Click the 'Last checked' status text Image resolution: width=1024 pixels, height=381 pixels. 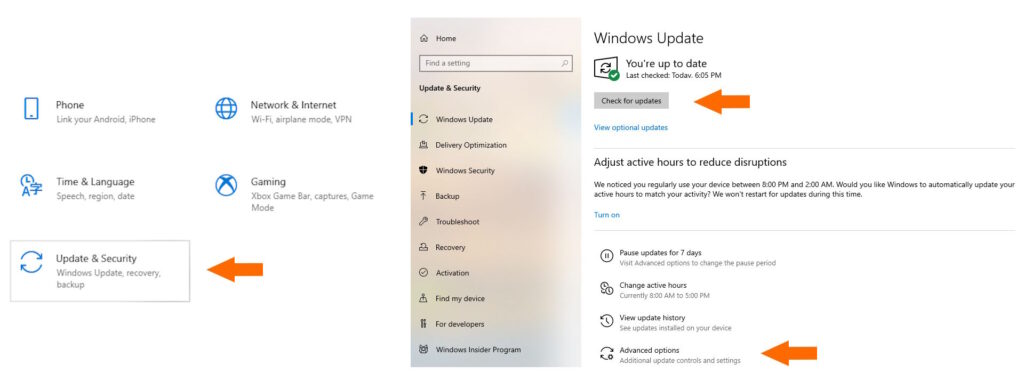673,76
